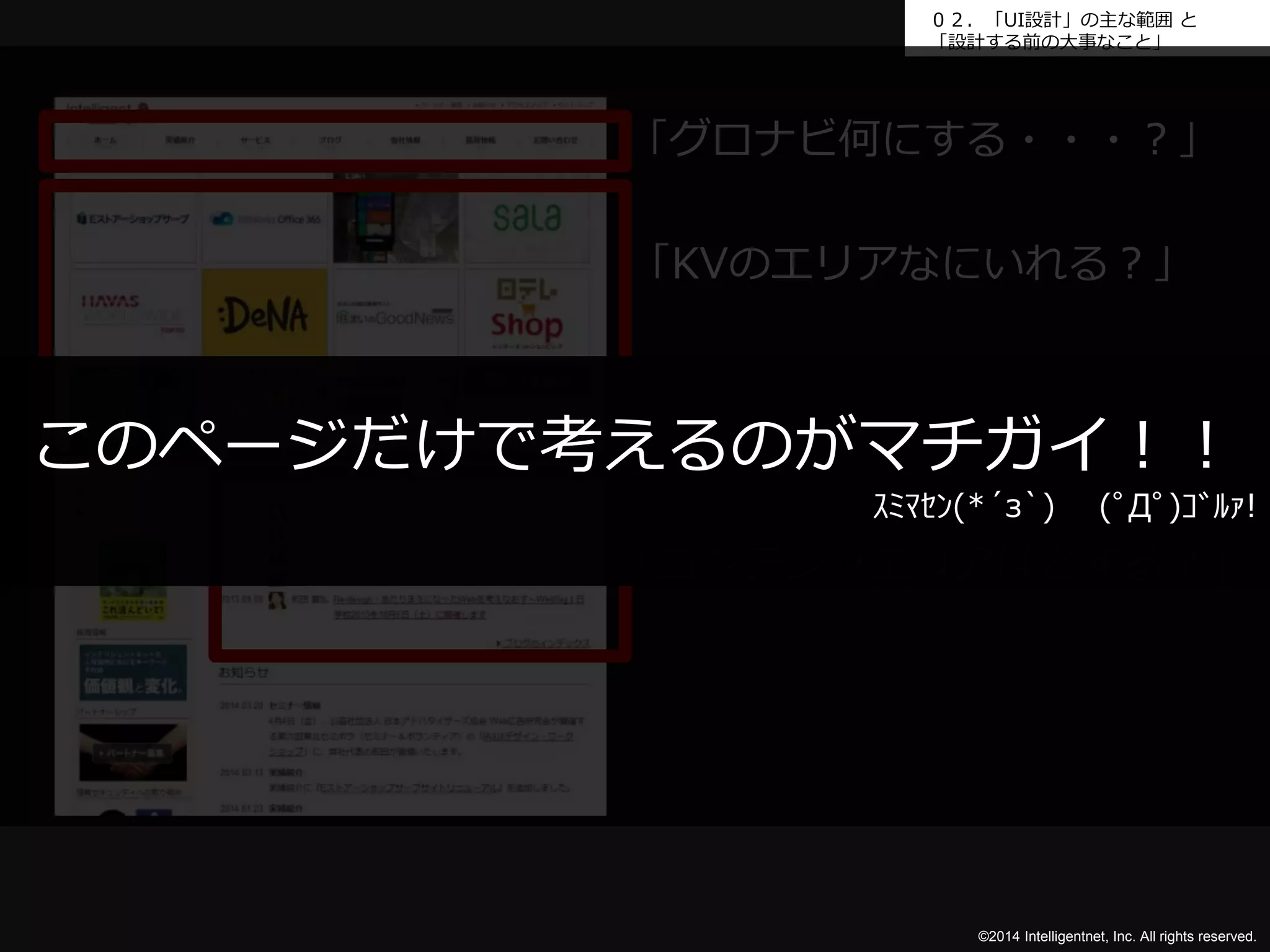This screenshot has width=1270, height=952.
Task: Click the UI/UXデザイン・ワークショップ link
Action: point(422,744)
